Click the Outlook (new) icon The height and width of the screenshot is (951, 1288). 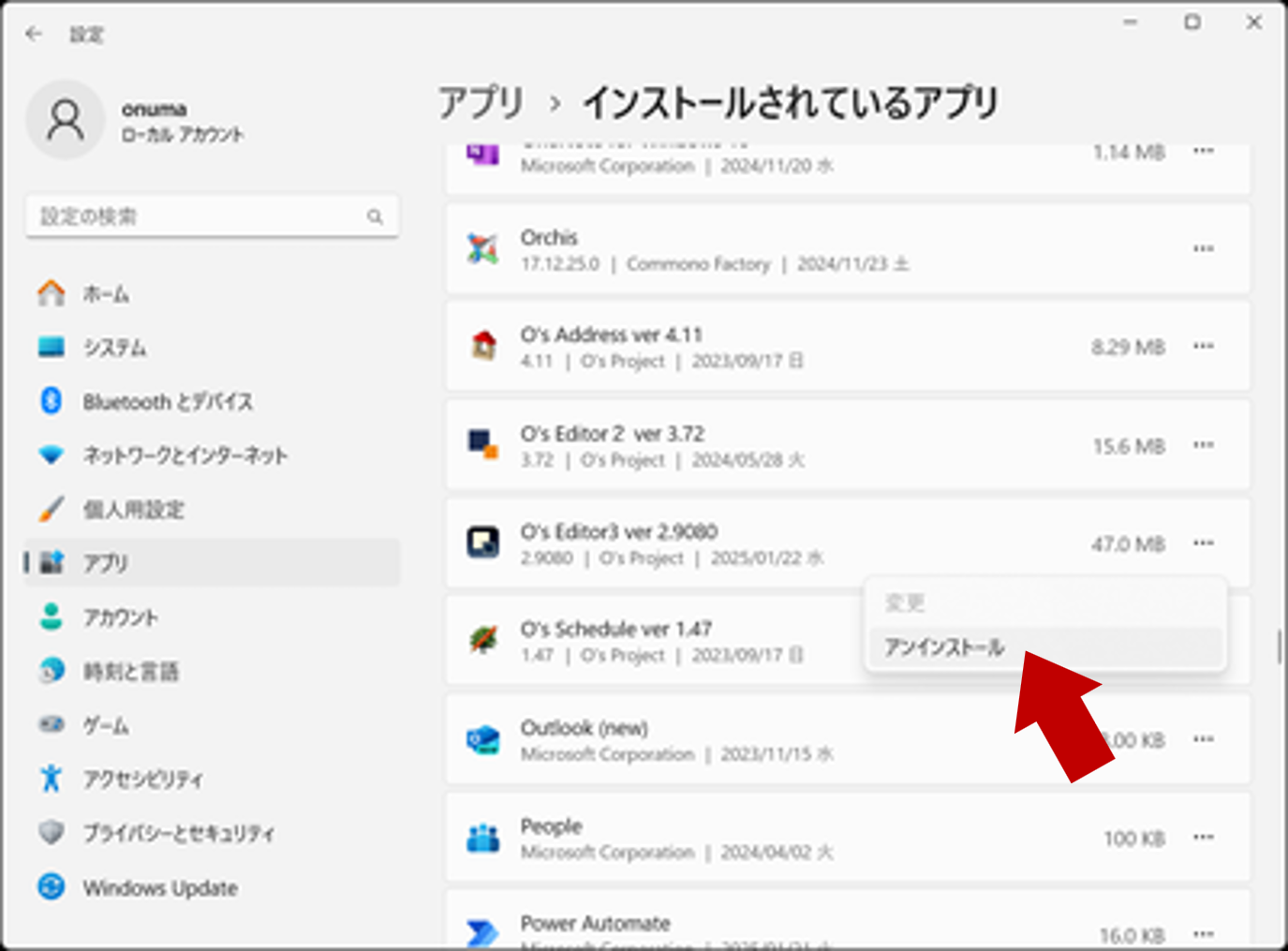(483, 739)
